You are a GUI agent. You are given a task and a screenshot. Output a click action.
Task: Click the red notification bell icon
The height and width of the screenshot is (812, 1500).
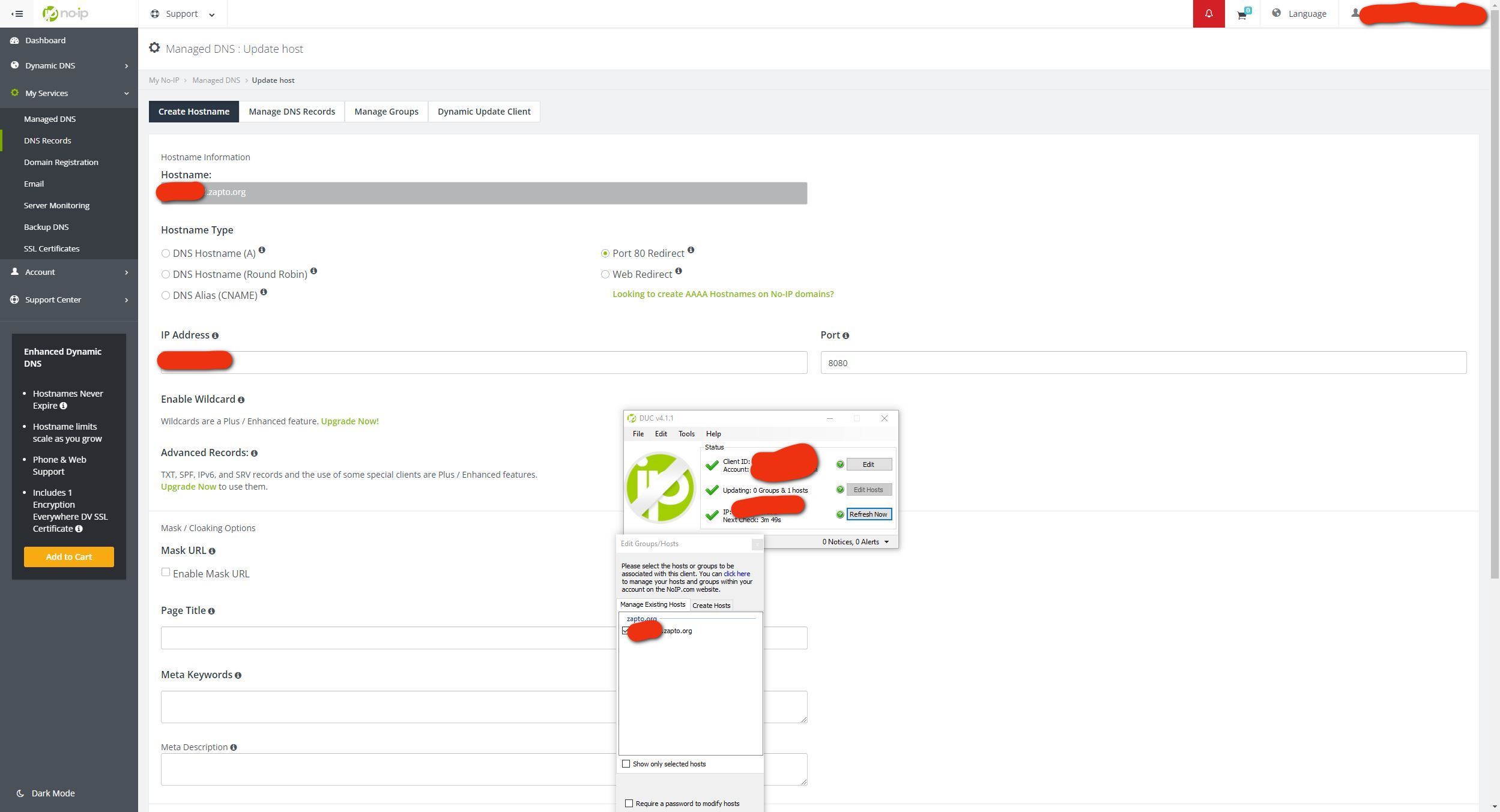(x=1208, y=14)
